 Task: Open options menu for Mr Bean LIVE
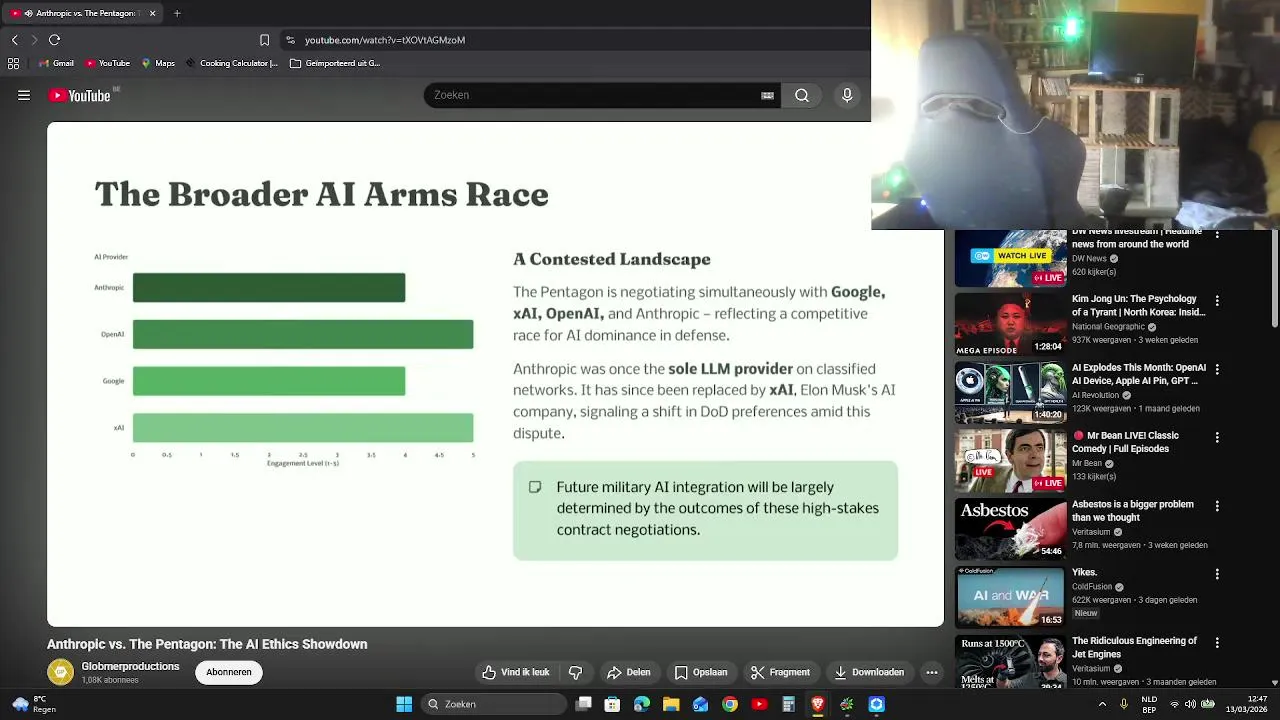click(1217, 437)
